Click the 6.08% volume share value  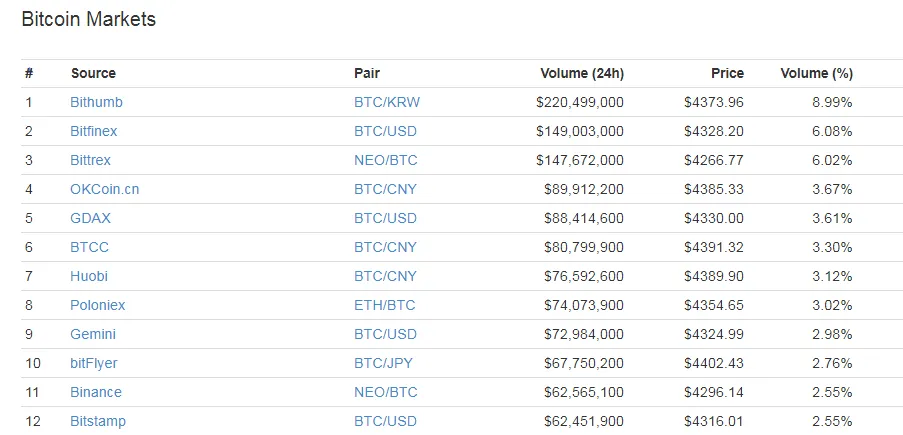[832, 131]
